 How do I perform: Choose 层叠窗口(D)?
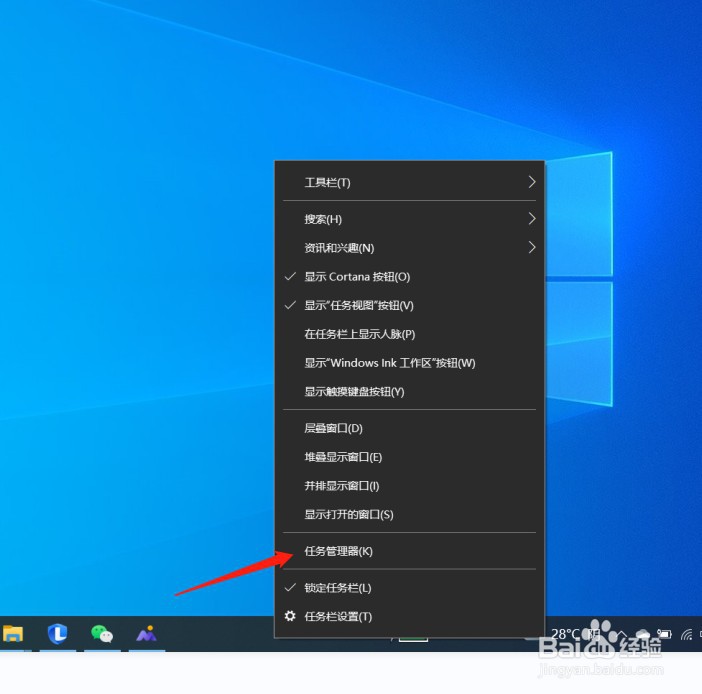(409, 428)
